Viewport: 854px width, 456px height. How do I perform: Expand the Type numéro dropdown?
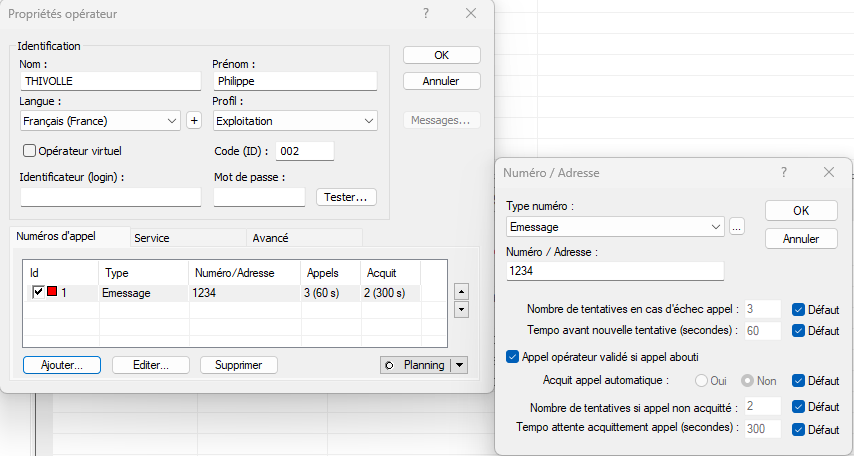tap(715, 227)
